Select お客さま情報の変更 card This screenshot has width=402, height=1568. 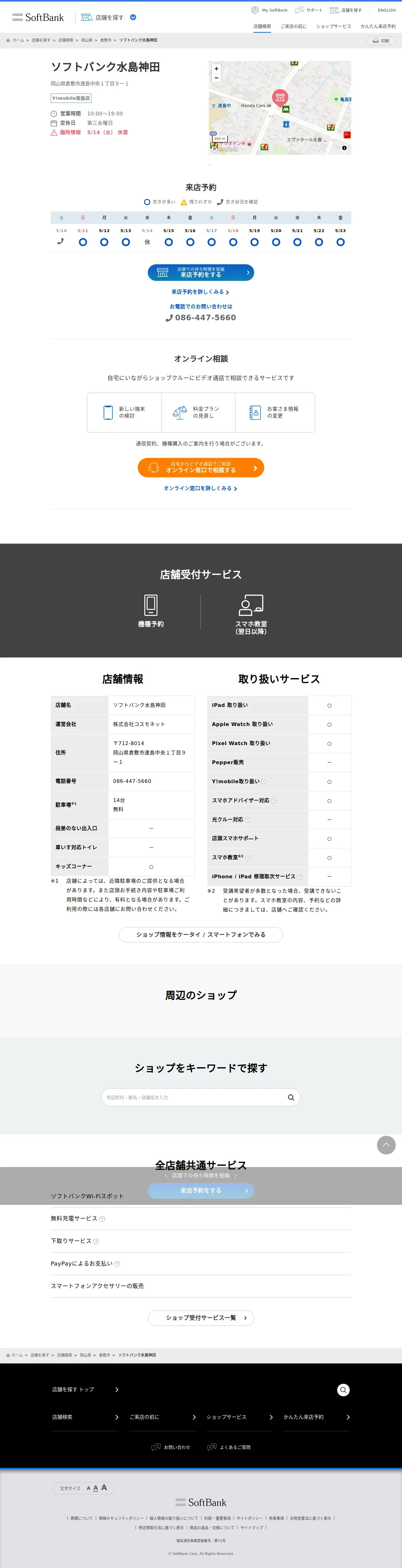pos(275,412)
